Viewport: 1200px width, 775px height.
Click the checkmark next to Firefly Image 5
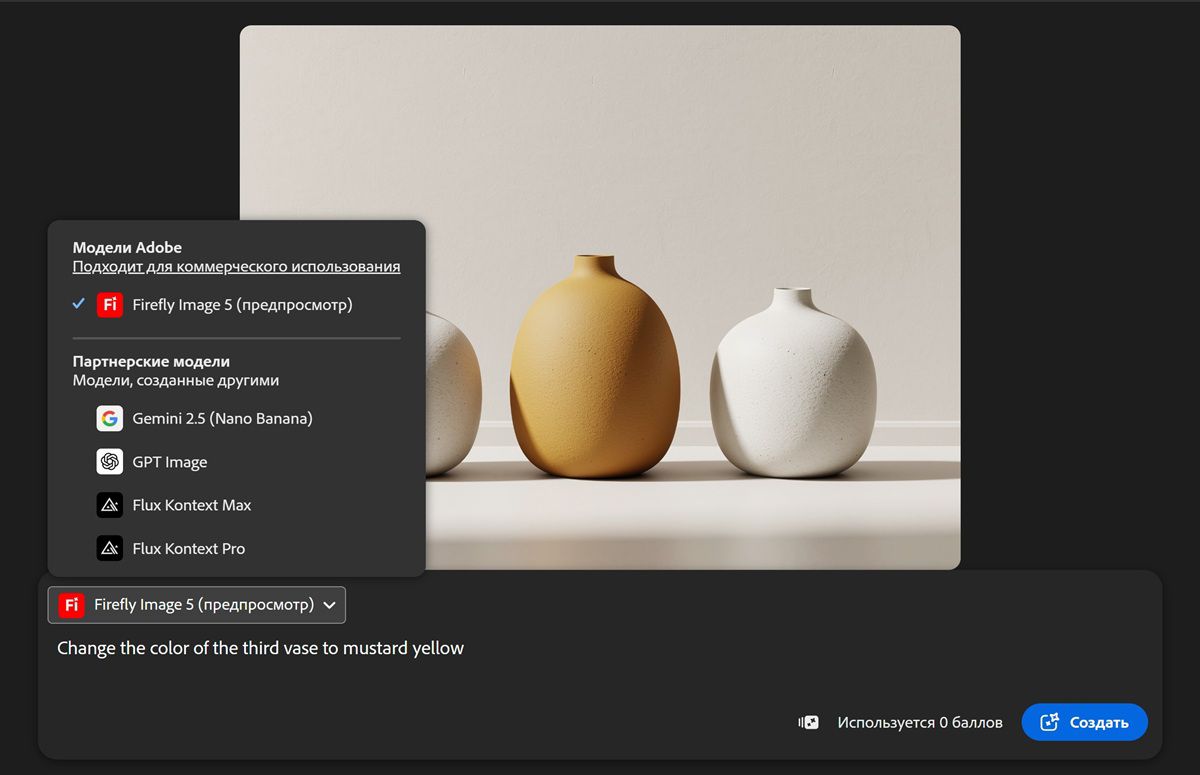pyautogui.click(x=79, y=304)
